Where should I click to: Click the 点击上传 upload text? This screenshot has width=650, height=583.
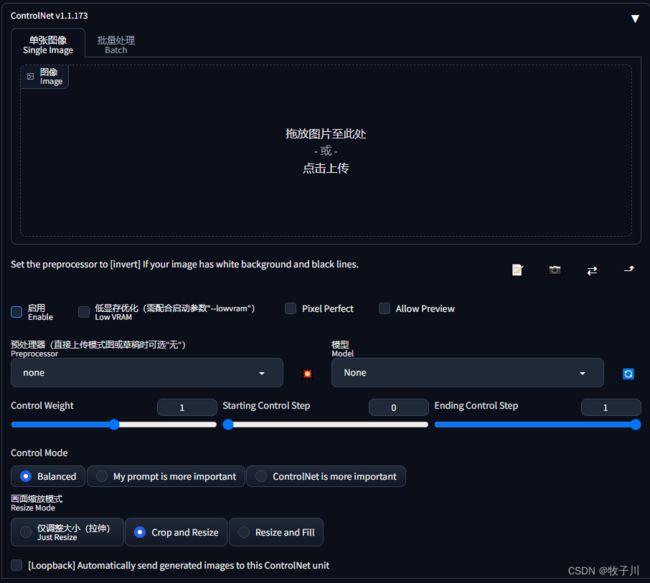[326, 168]
